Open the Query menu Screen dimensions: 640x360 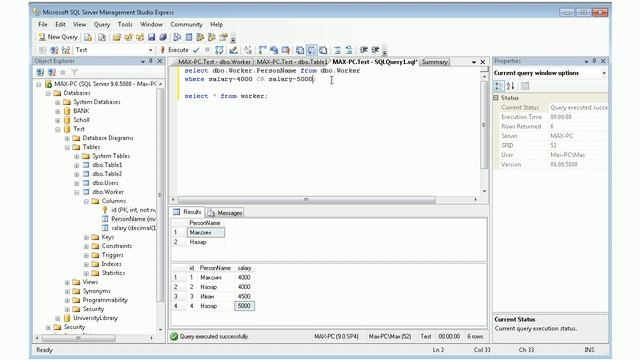pos(102,24)
